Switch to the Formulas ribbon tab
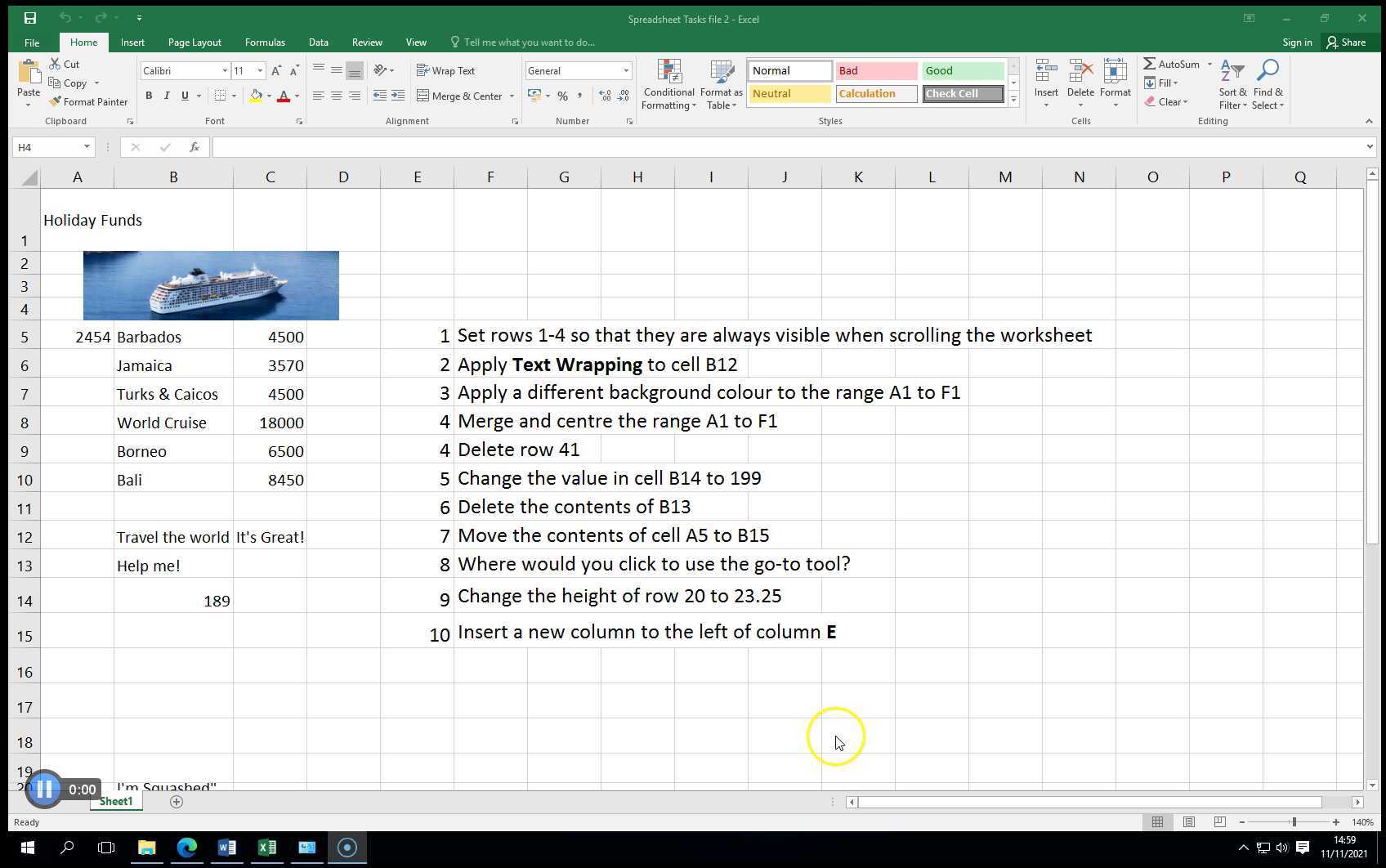The image size is (1386, 868). (x=265, y=42)
